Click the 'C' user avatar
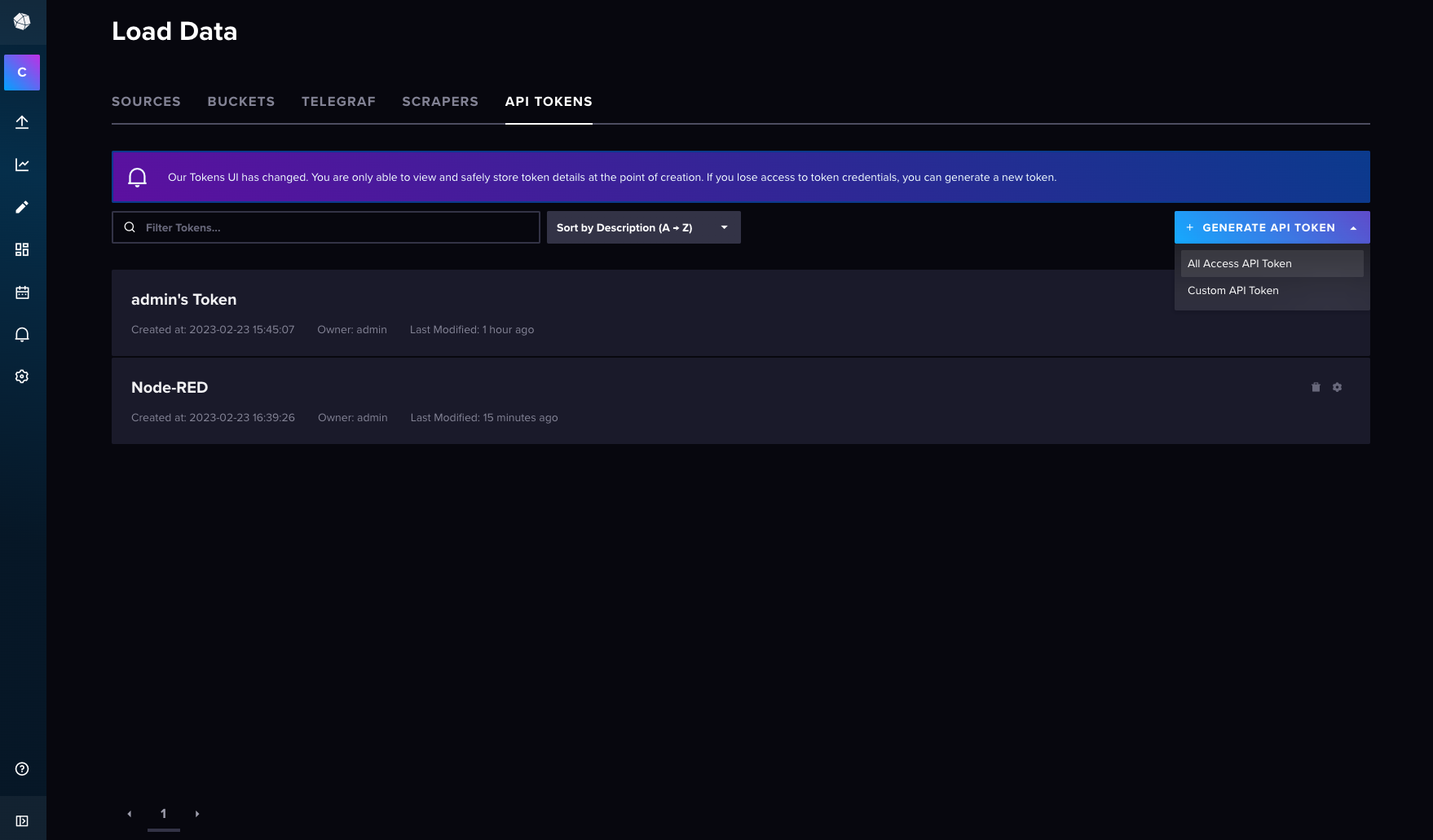The height and width of the screenshot is (840, 1433). (22, 72)
